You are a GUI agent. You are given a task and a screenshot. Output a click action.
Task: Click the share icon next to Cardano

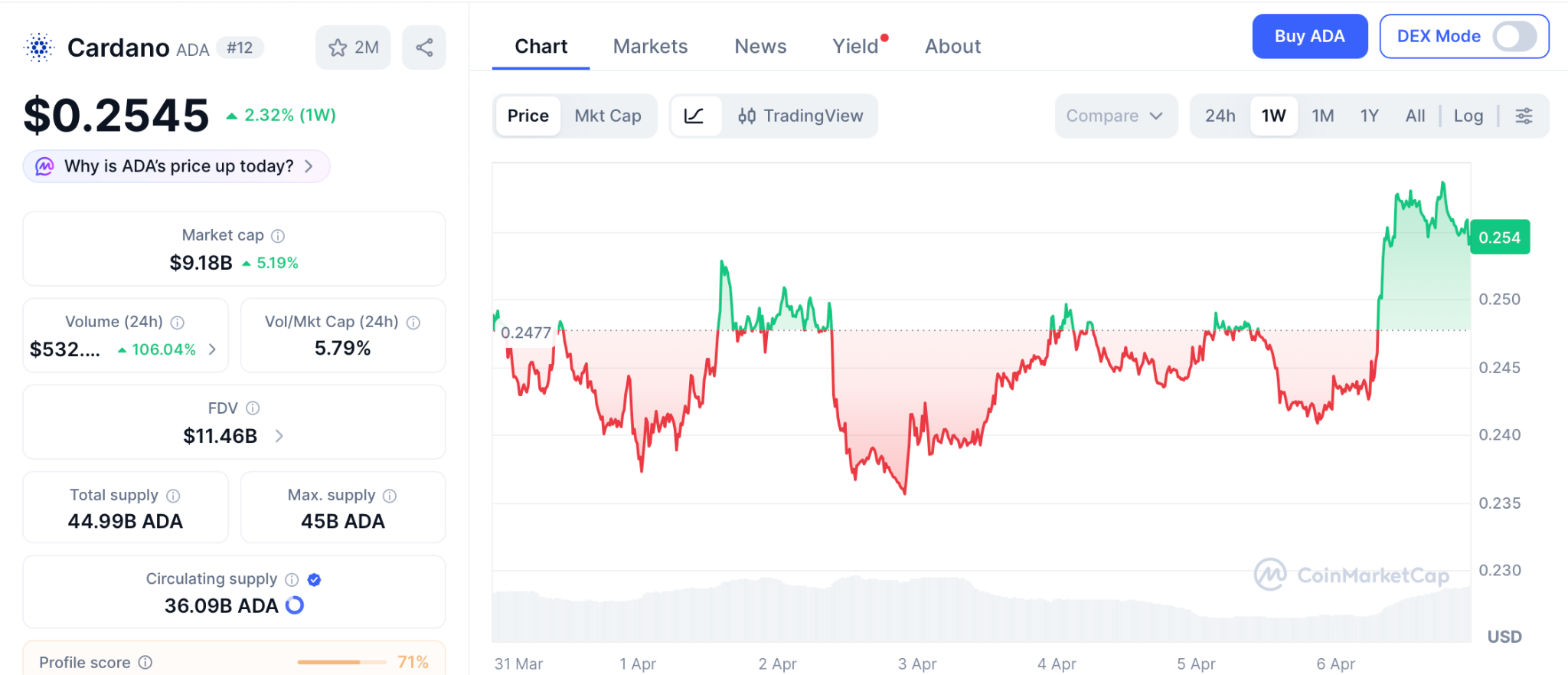click(x=424, y=48)
